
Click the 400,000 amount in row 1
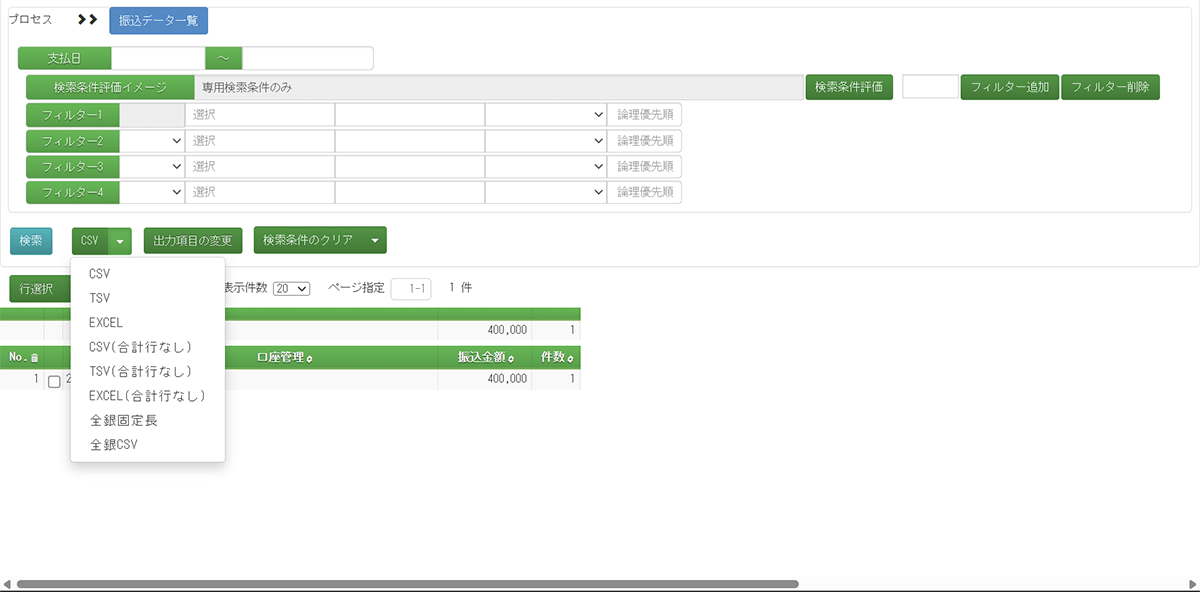(506, 379)
